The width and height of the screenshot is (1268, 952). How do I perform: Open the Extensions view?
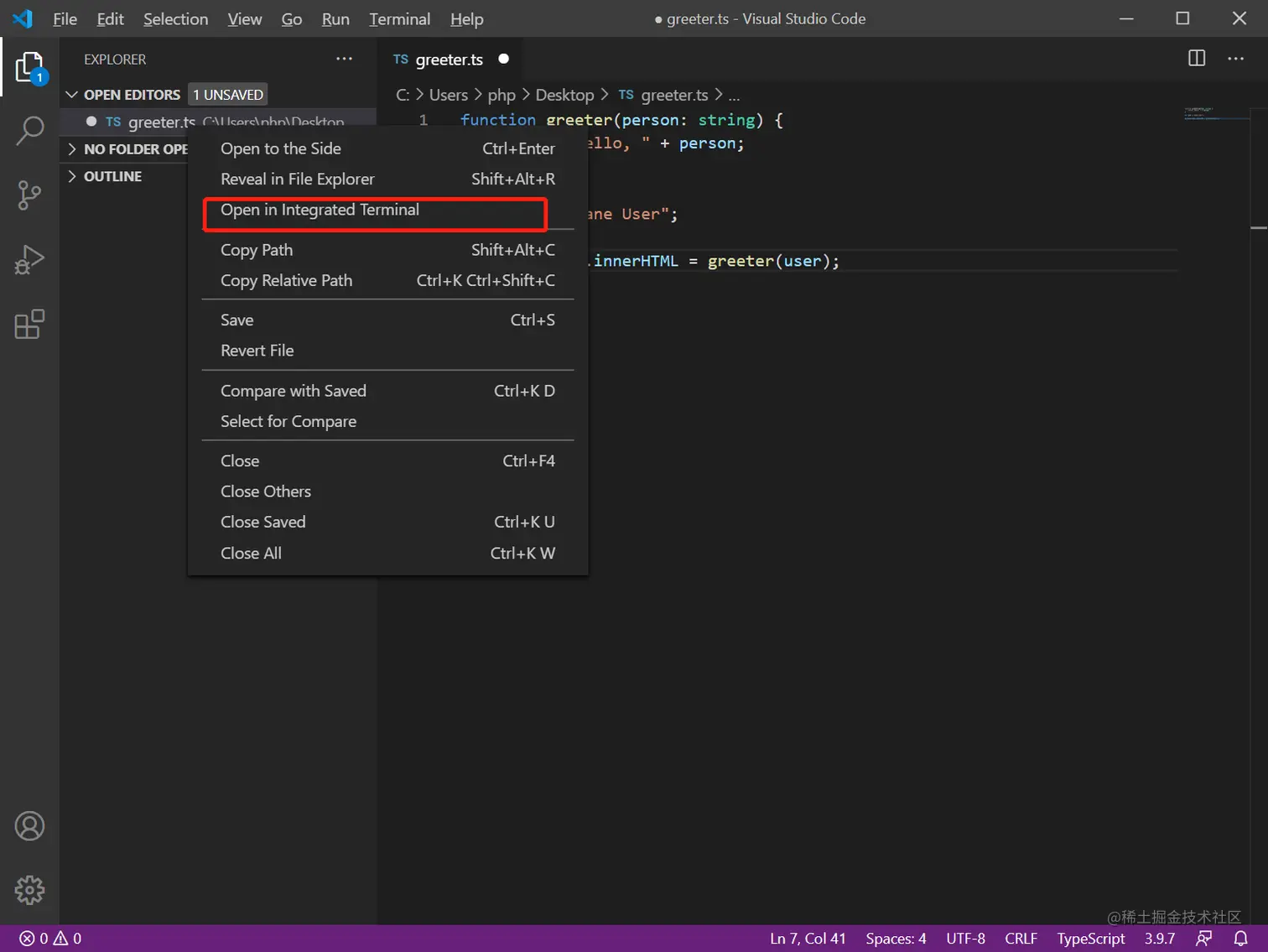29,324
